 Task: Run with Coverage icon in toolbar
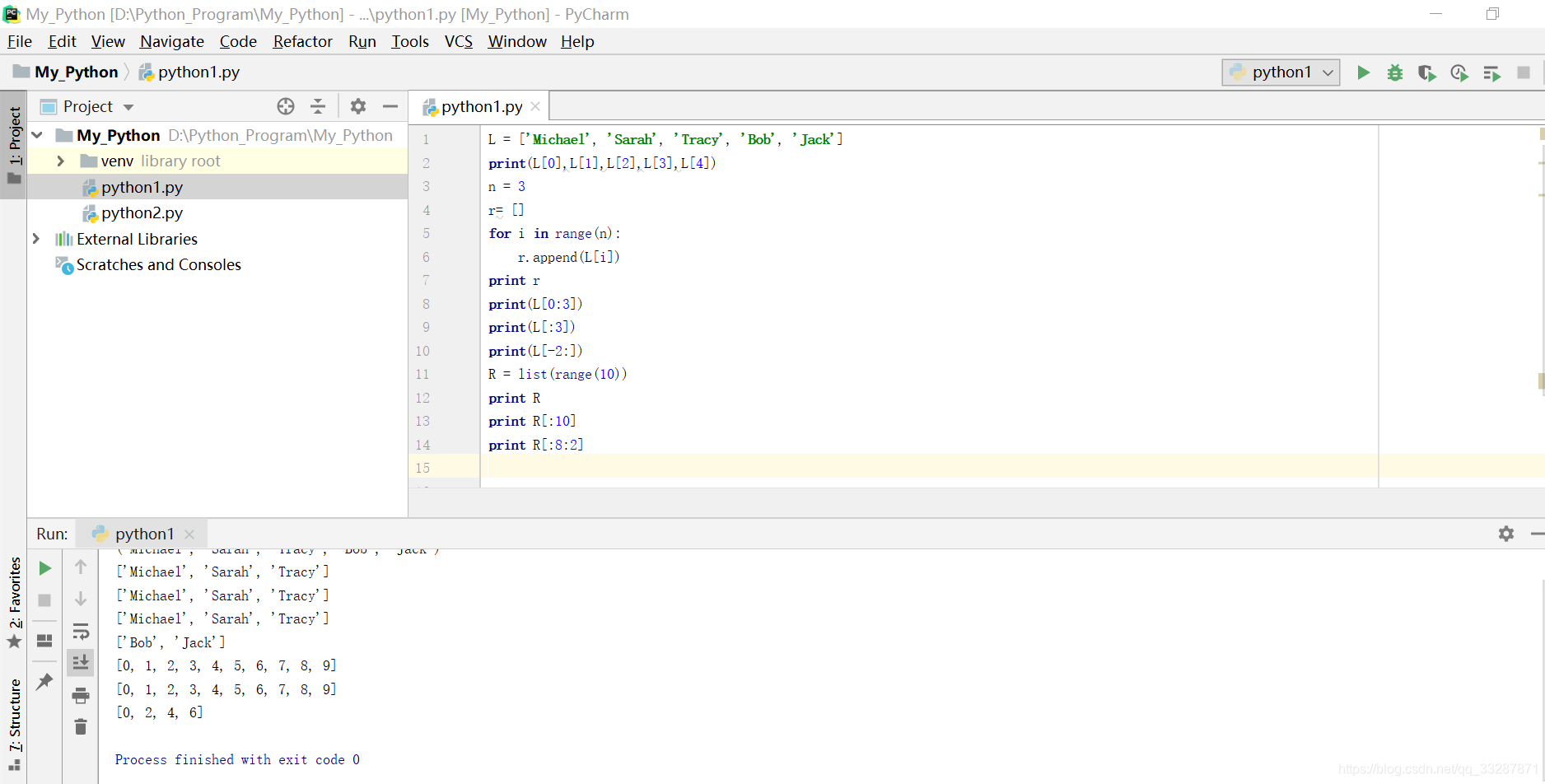(x=1427, y=72)
